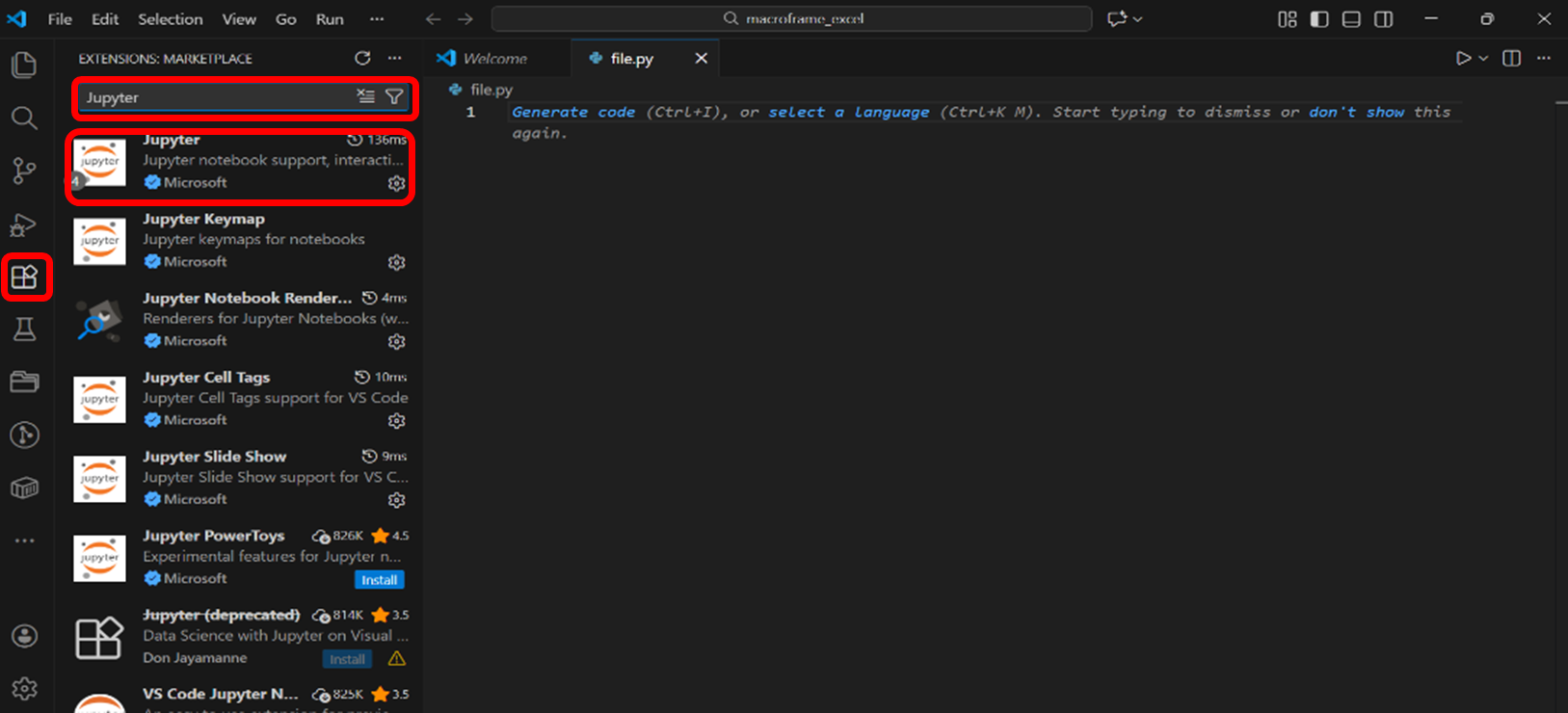Image resolution: width=1568 pixels, height=713 pixels.
Task: Go back with the navigation arrow
Action: click(x=434, y=18)
